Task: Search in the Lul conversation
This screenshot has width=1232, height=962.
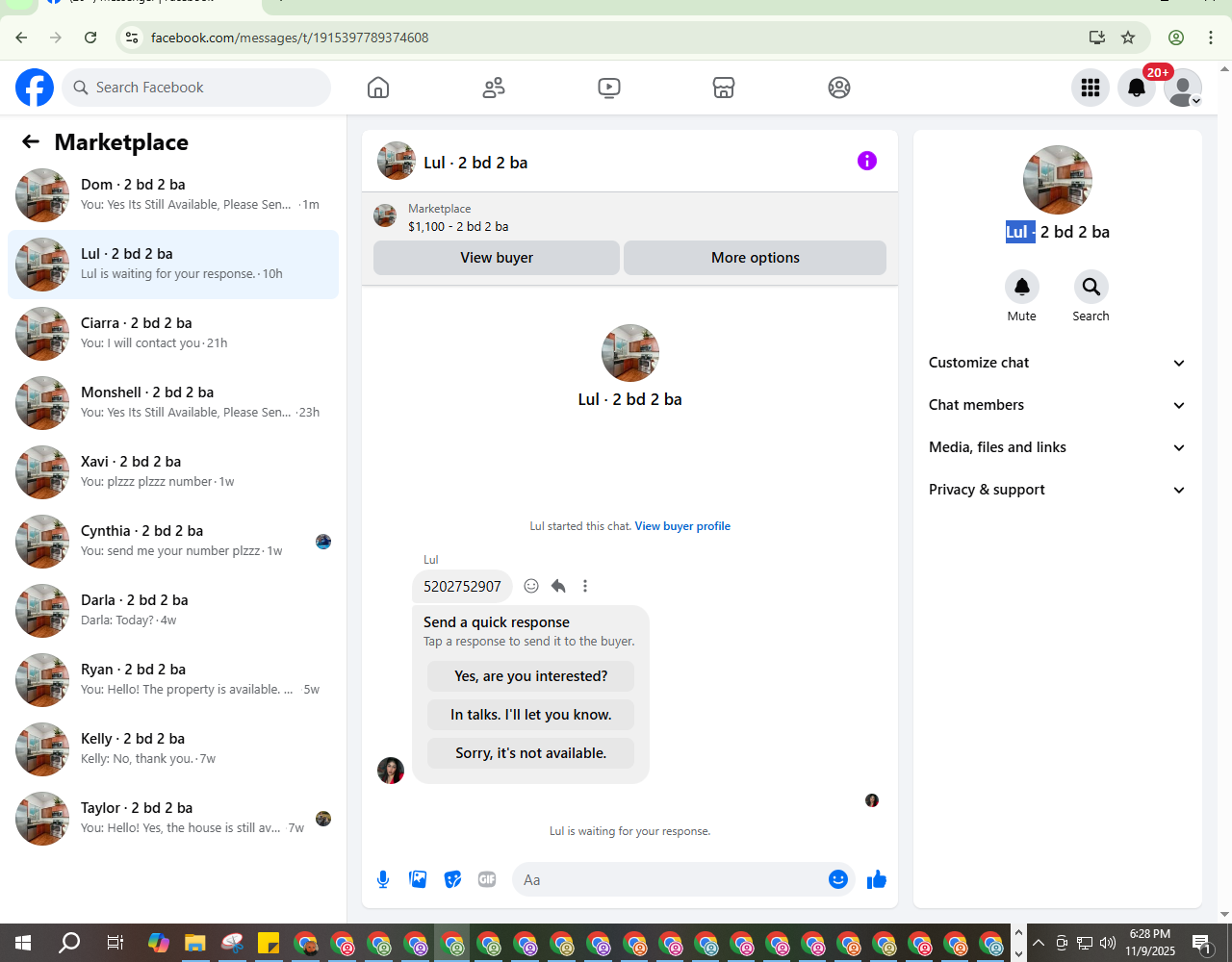Action: click(x=1091, y=287)
